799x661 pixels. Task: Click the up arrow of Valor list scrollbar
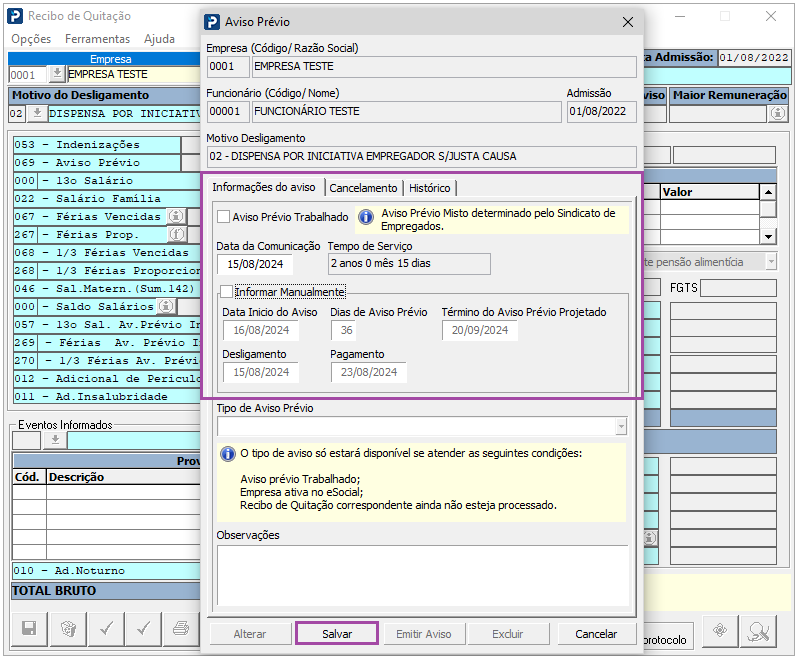click(768, 192)
